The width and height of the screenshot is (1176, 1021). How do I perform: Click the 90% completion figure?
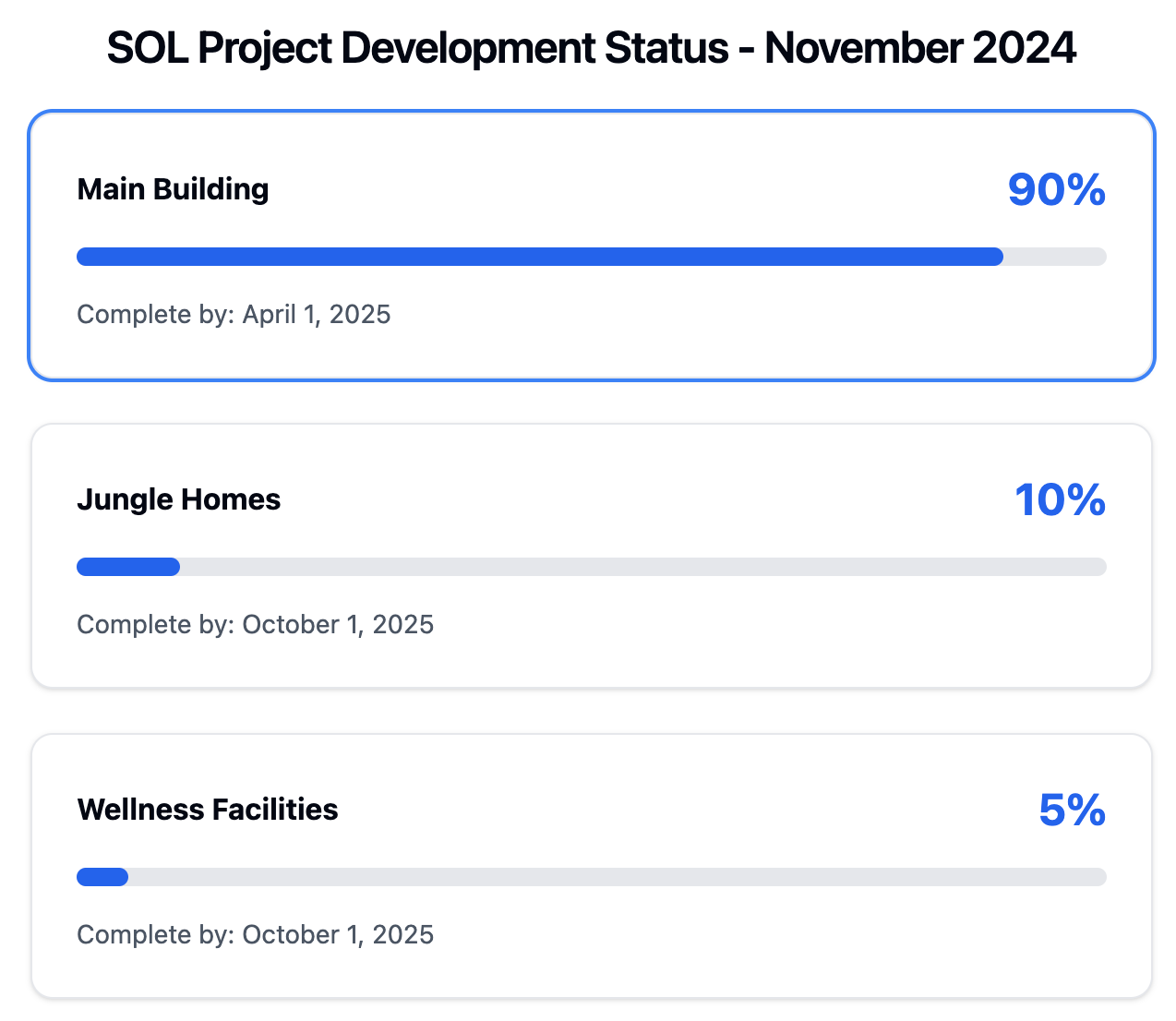pos(1056,189)
